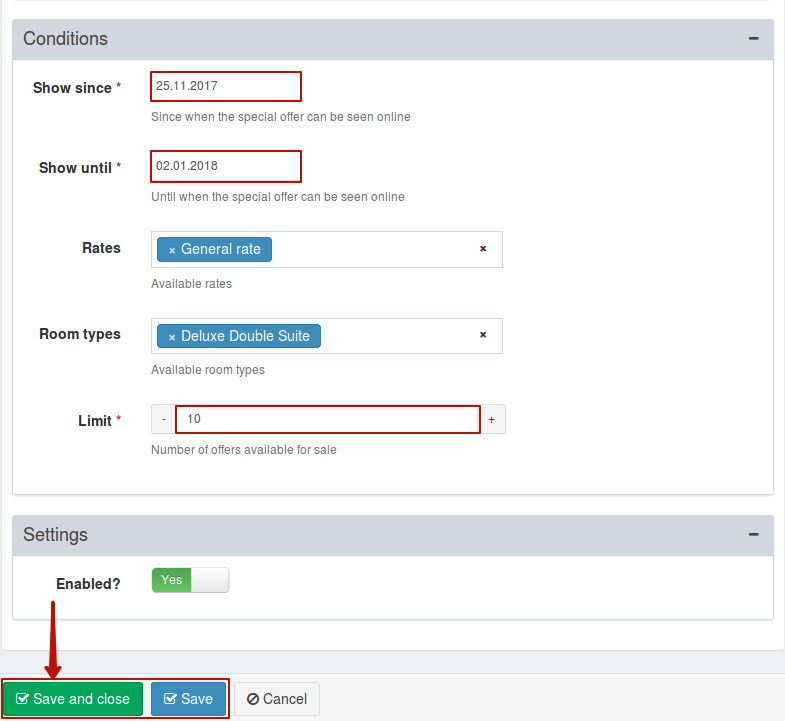Toggle the Enabled switch off
Image resolution: width=785 pixels, height=721 pixels.
(190, 580)
